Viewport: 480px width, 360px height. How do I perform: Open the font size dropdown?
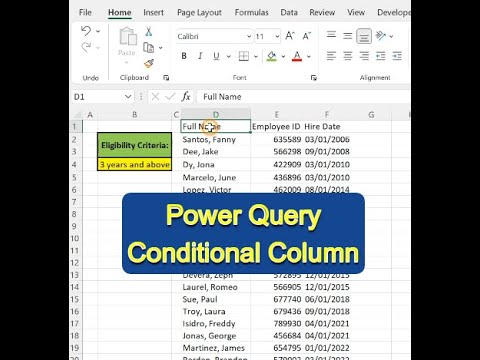coord(277,36)
